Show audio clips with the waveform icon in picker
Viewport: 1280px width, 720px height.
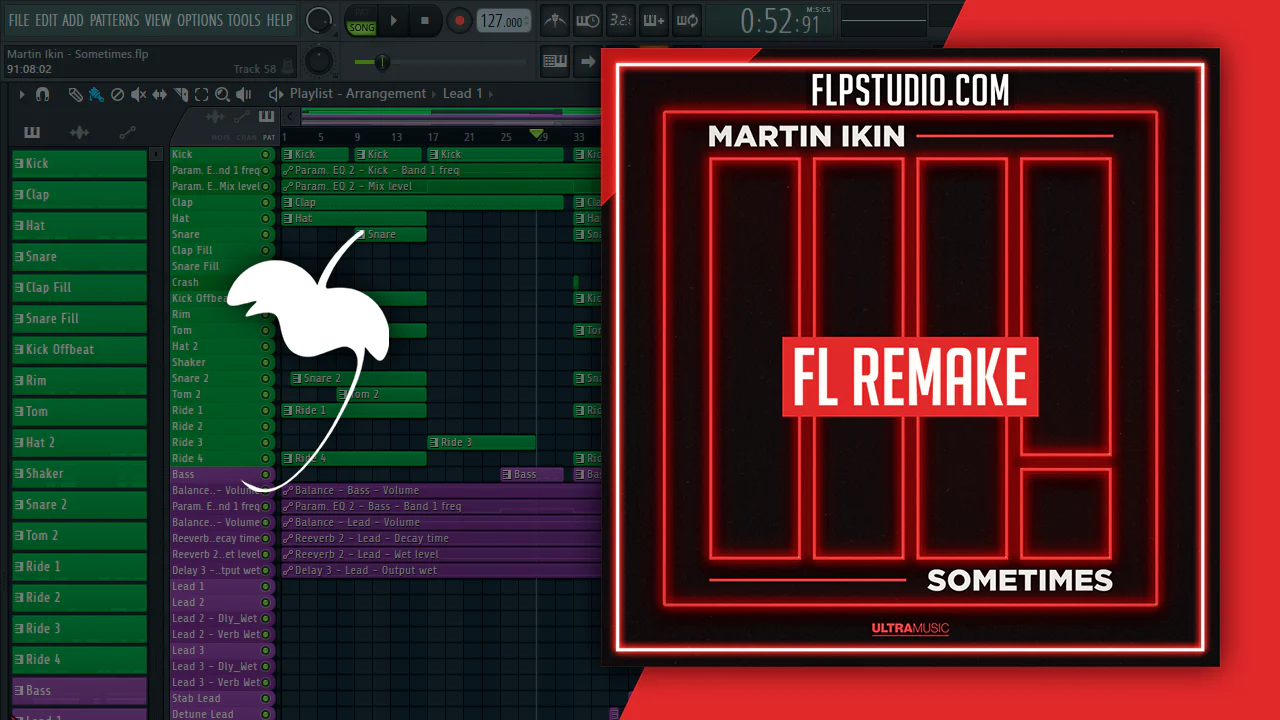coord(80,132)
